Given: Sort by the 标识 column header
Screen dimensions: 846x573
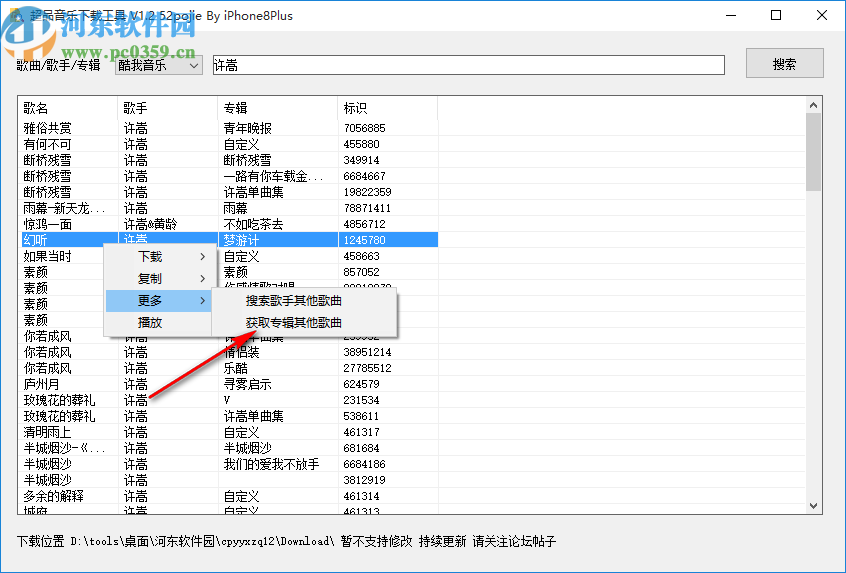Looking at the screenshot, I should coord(387,108).
